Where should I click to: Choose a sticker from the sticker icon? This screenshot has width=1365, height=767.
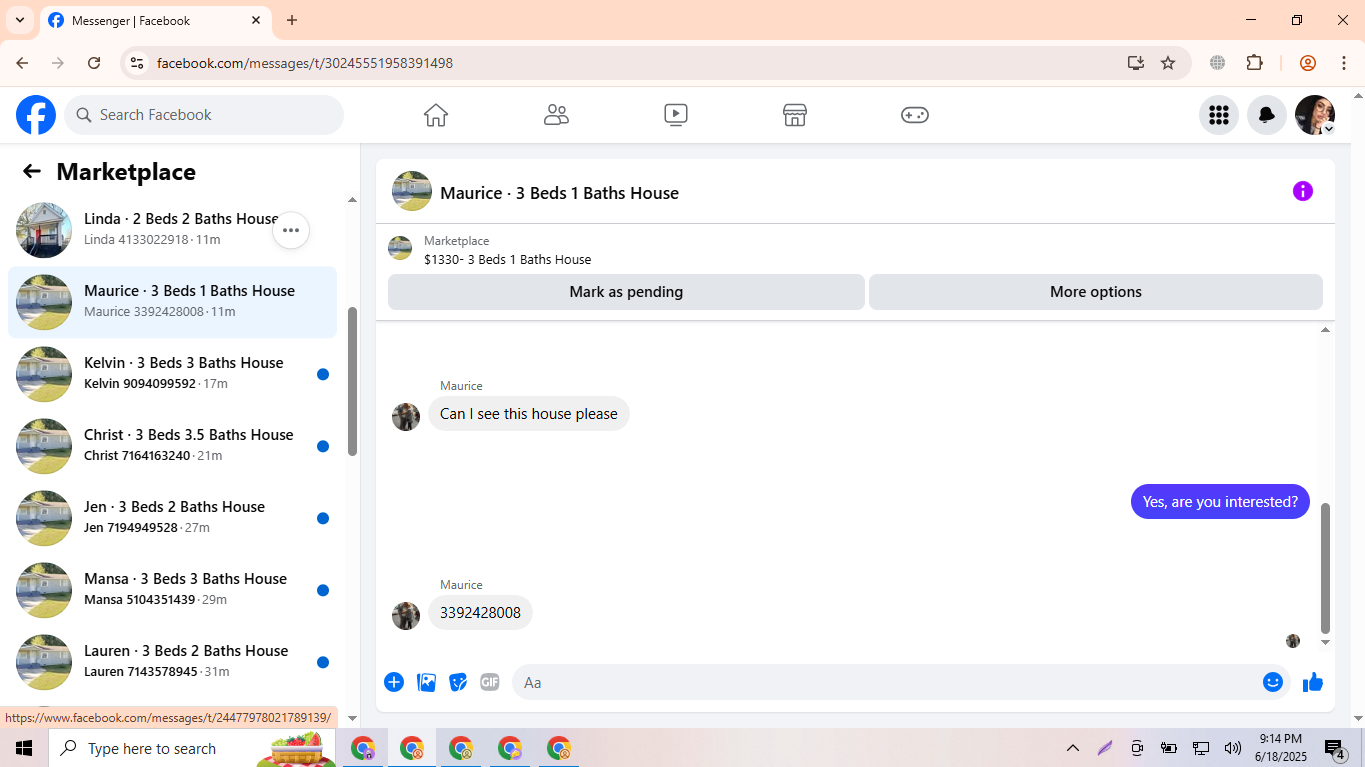(x=458, y=682)
